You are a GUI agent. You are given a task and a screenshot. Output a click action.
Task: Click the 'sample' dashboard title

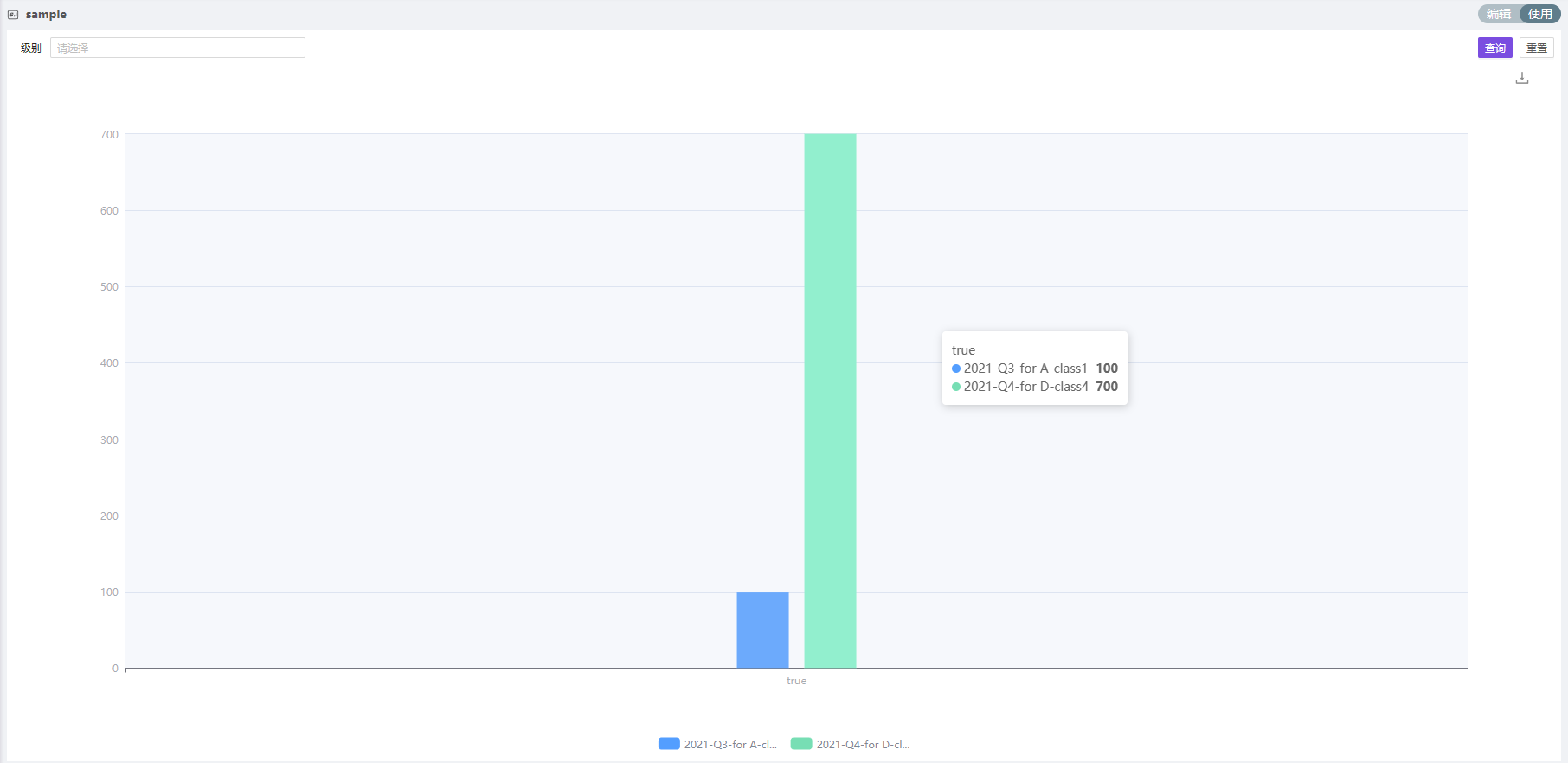pos(46,15)
